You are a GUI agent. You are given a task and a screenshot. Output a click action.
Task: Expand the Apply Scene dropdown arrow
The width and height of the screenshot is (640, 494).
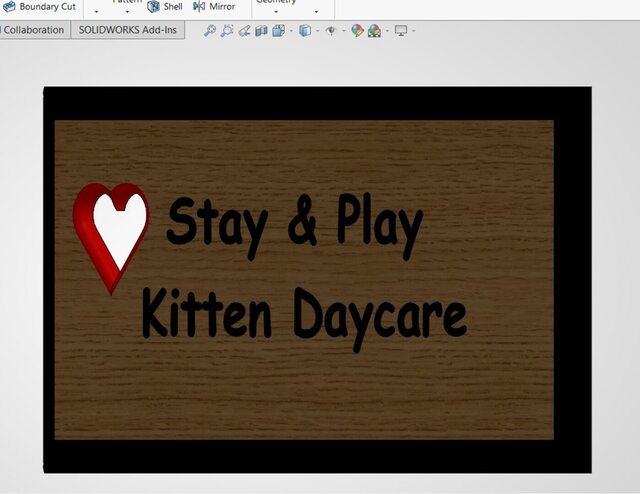387,31
